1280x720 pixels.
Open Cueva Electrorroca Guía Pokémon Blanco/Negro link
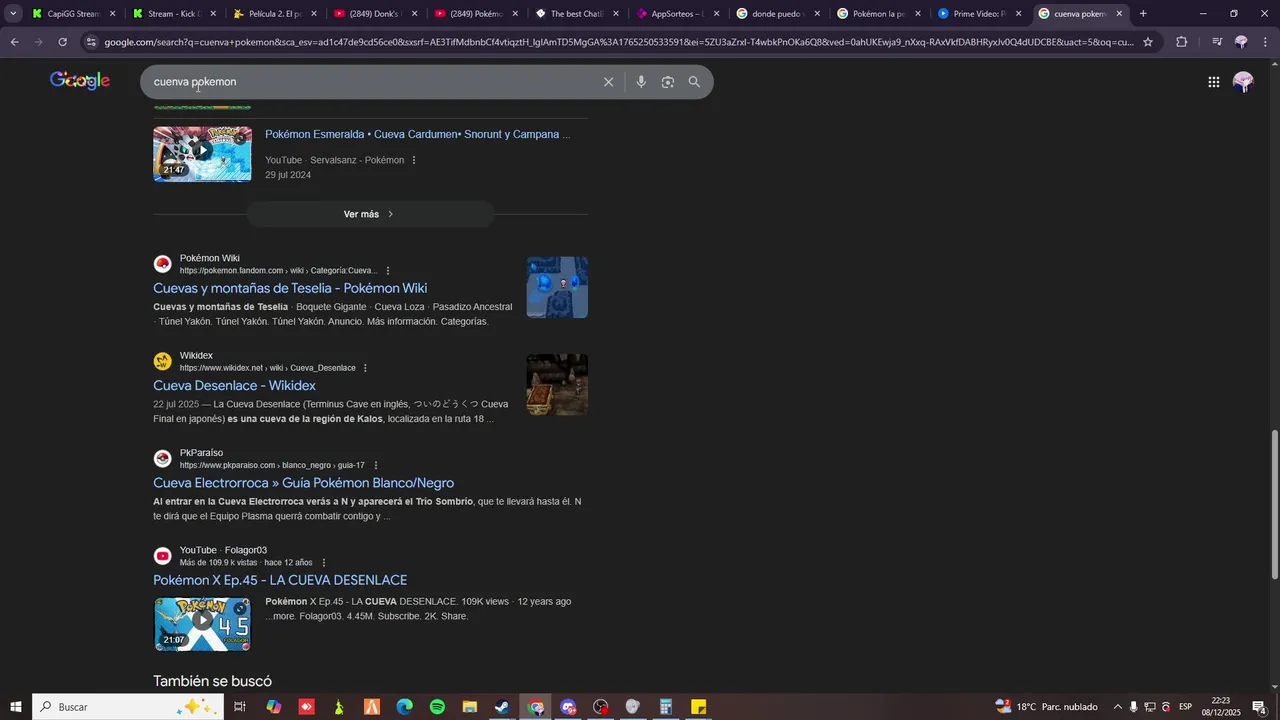303,483
